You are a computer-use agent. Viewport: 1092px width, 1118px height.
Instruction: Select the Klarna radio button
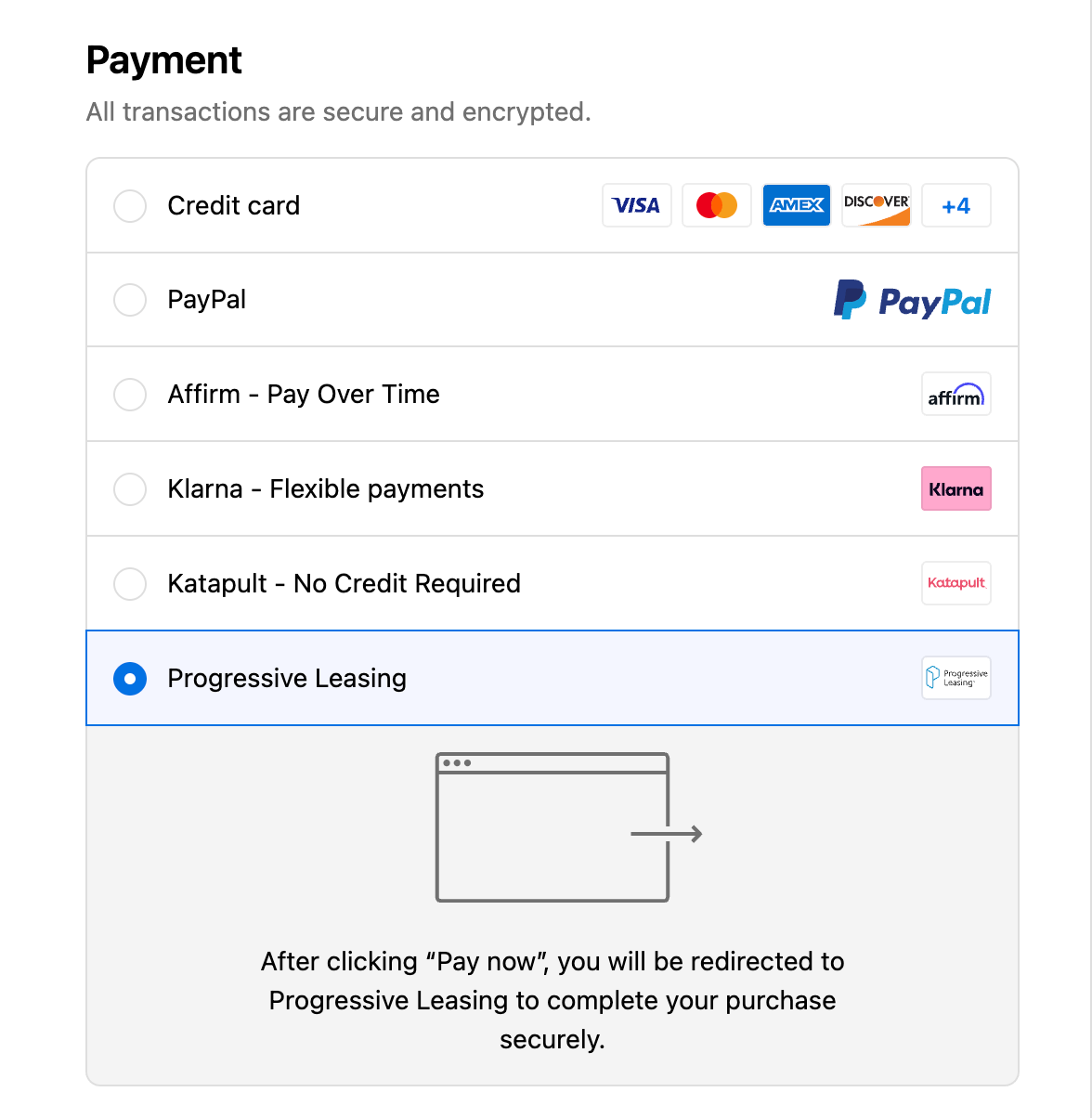130,489
